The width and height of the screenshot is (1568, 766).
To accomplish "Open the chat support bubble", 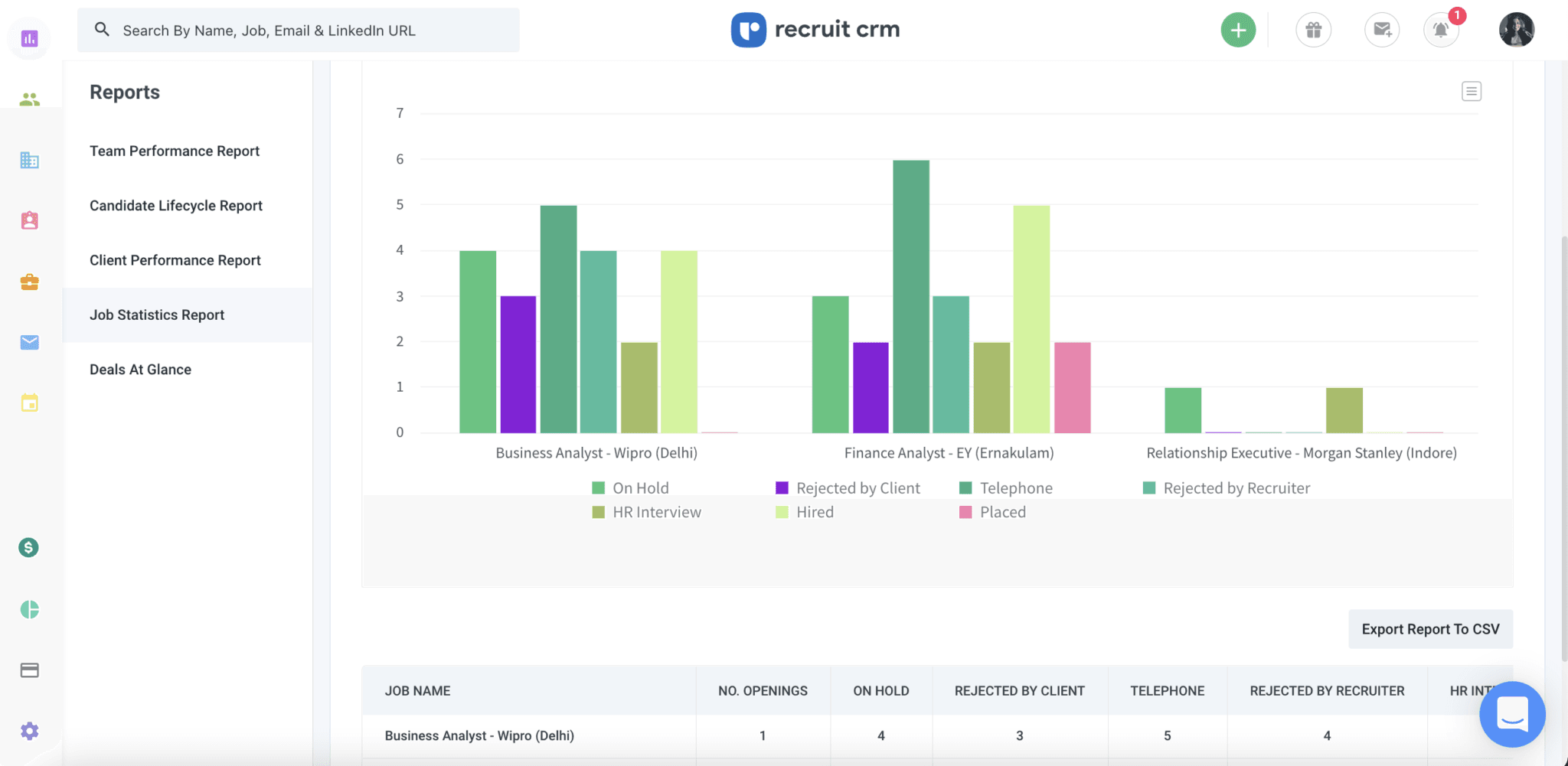I will coord(1511,714).
